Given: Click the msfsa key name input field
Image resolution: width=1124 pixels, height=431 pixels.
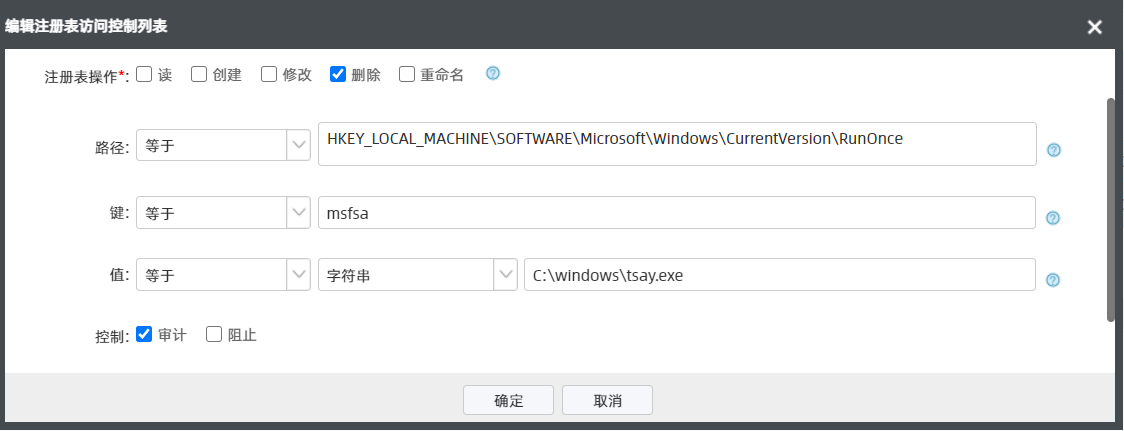Looking at the screenshot, I should pyautogui.click(x=676, y=213).
